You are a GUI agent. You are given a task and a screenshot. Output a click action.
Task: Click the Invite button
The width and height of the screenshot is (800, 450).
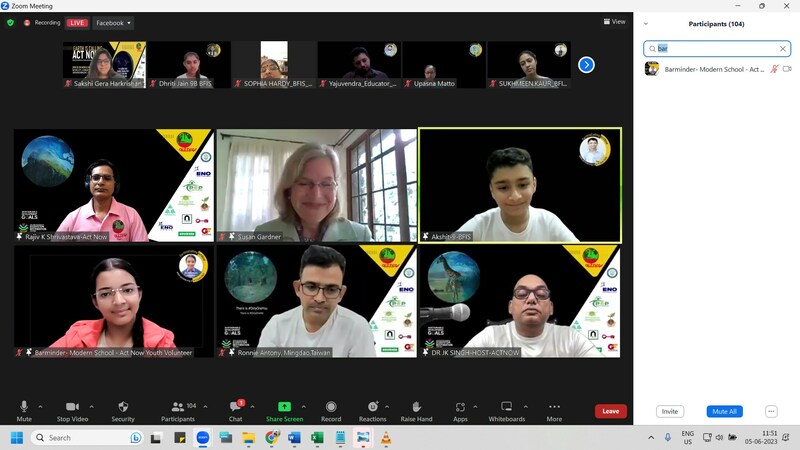(670, 411)
